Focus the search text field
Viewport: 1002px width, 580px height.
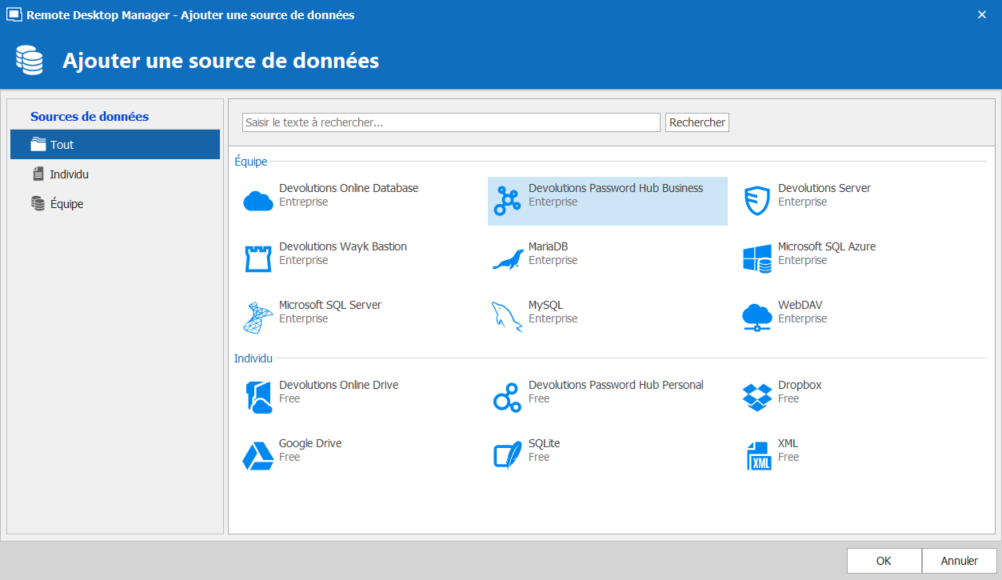pos(451,122)
